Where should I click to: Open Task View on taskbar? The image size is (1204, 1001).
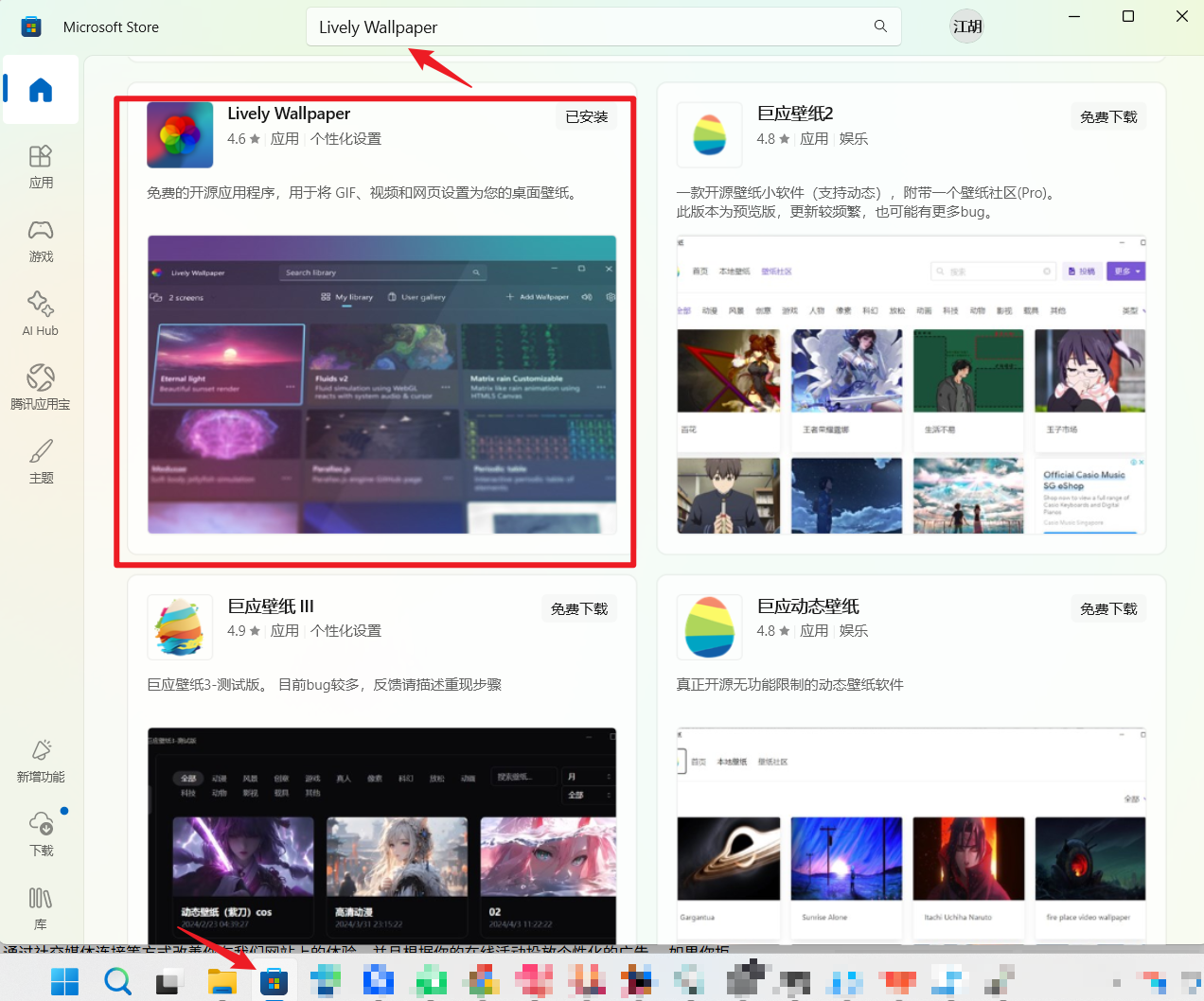tap(169, 981)
